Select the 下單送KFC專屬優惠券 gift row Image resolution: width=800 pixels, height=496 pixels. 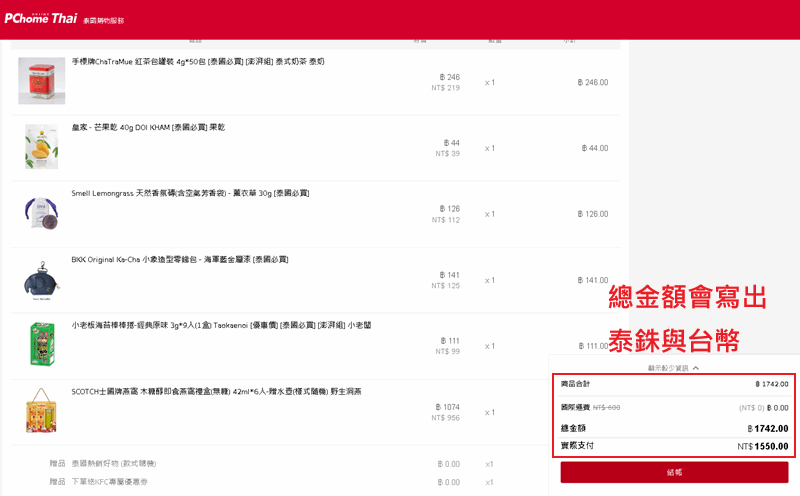tap(130, 482)
